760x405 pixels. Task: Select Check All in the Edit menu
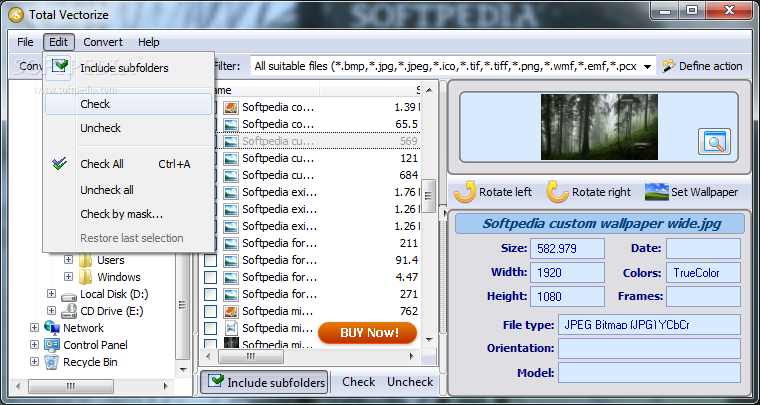tap(128, 164)
